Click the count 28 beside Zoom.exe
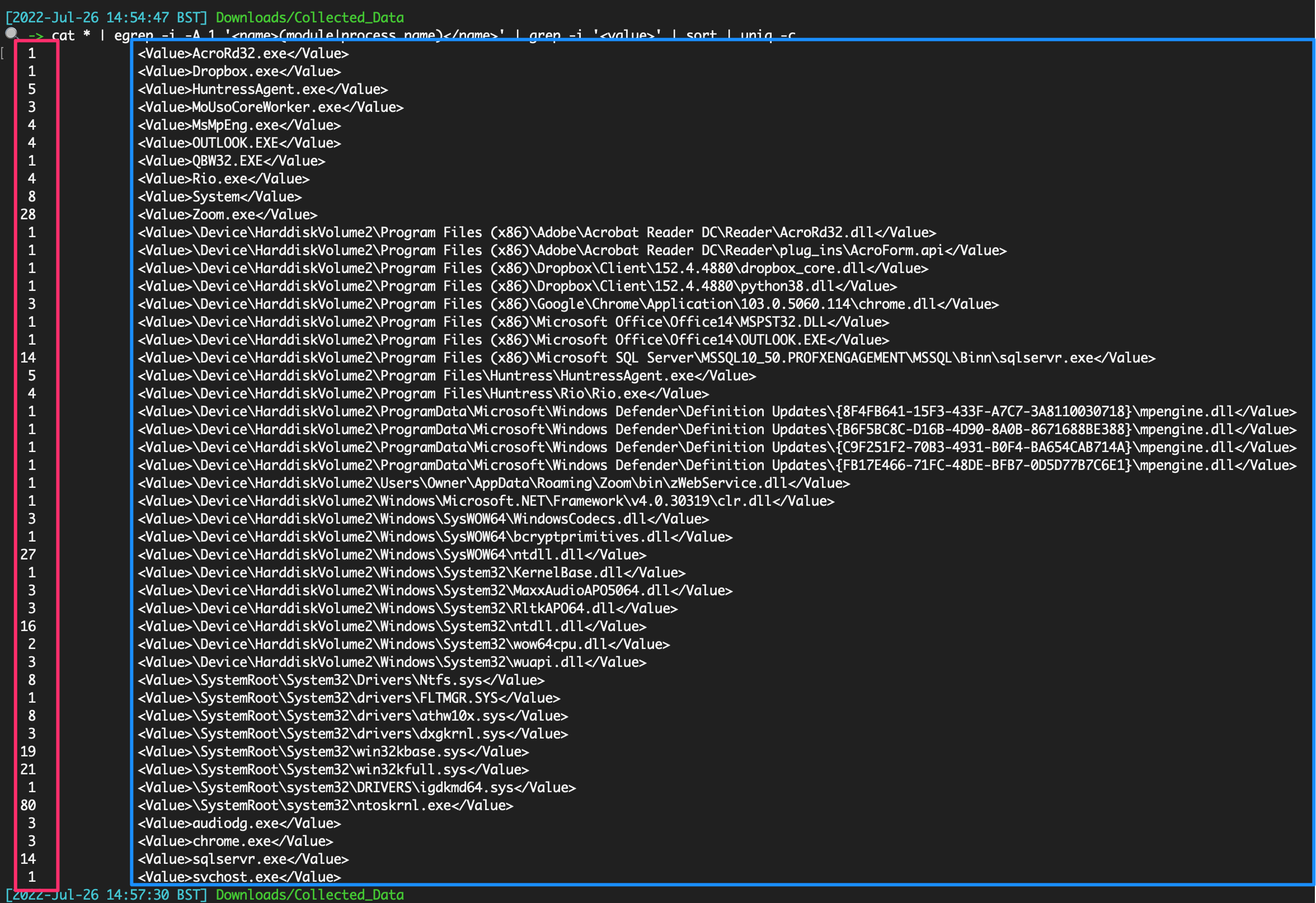Image resolution: width=1316 pixels, height=903 pixels. 28,215
